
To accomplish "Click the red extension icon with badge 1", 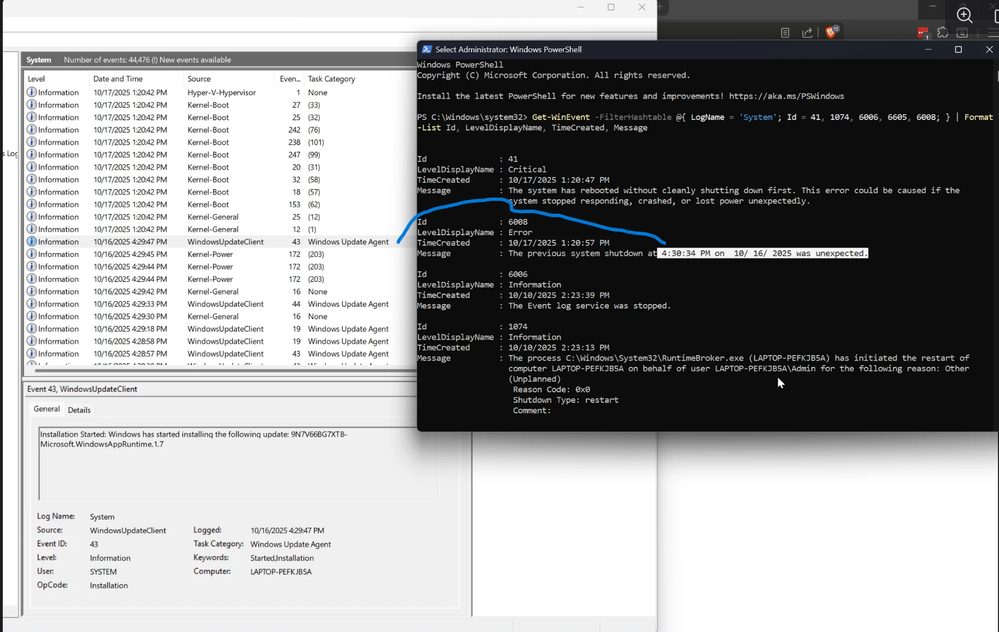I will coord(923,32).
